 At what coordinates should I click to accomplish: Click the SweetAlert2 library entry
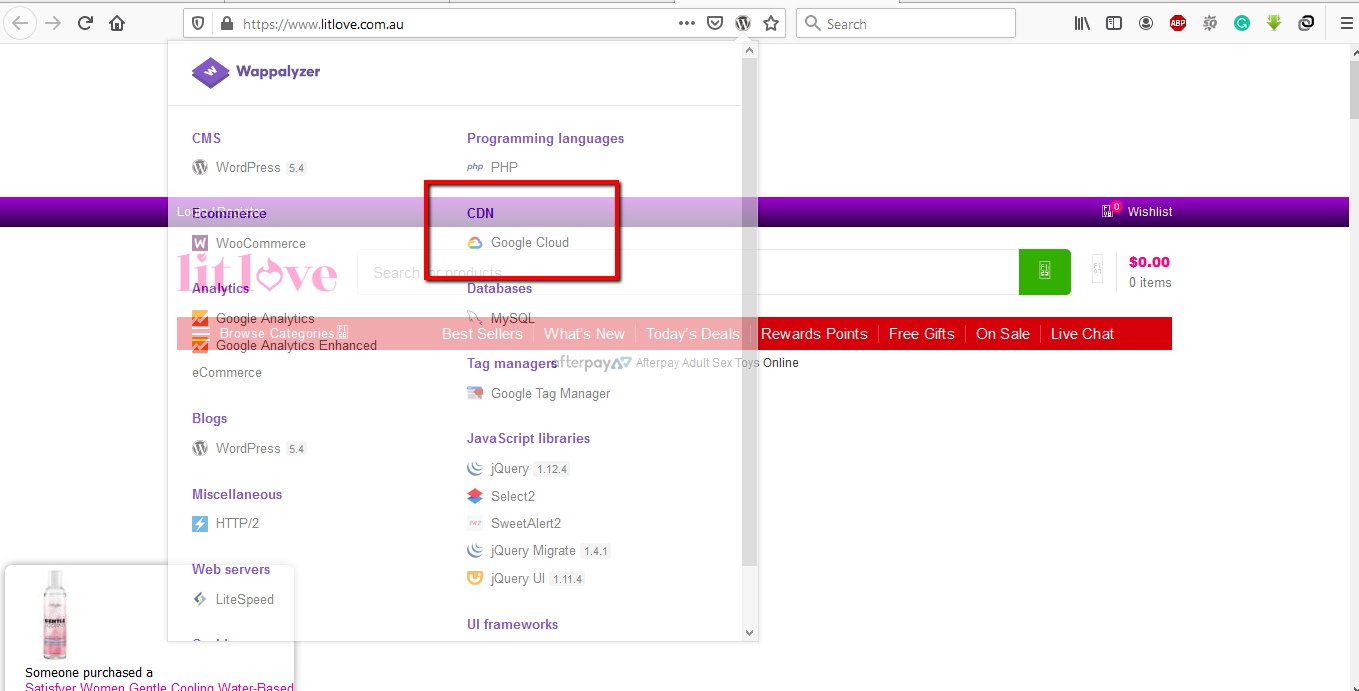click(x=514, y=523)
